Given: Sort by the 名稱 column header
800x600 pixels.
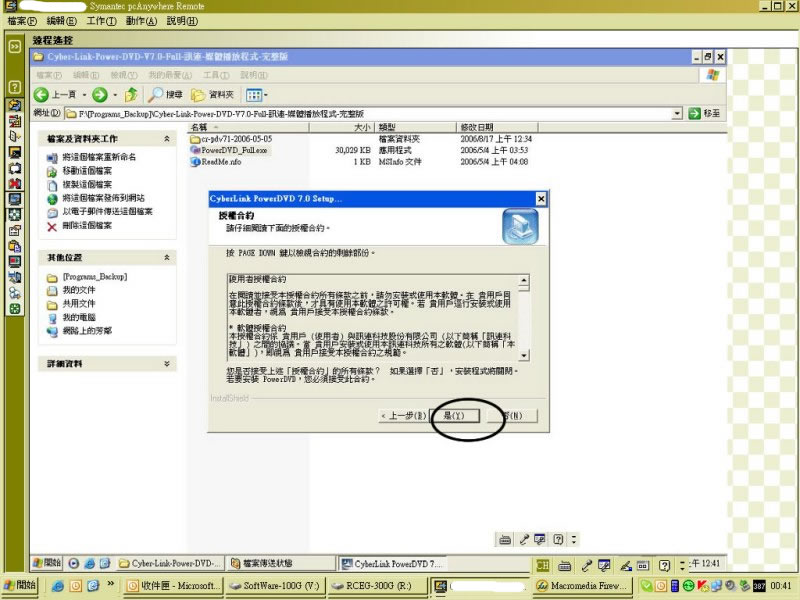Looking at the screenshot, I should (248, 127).
